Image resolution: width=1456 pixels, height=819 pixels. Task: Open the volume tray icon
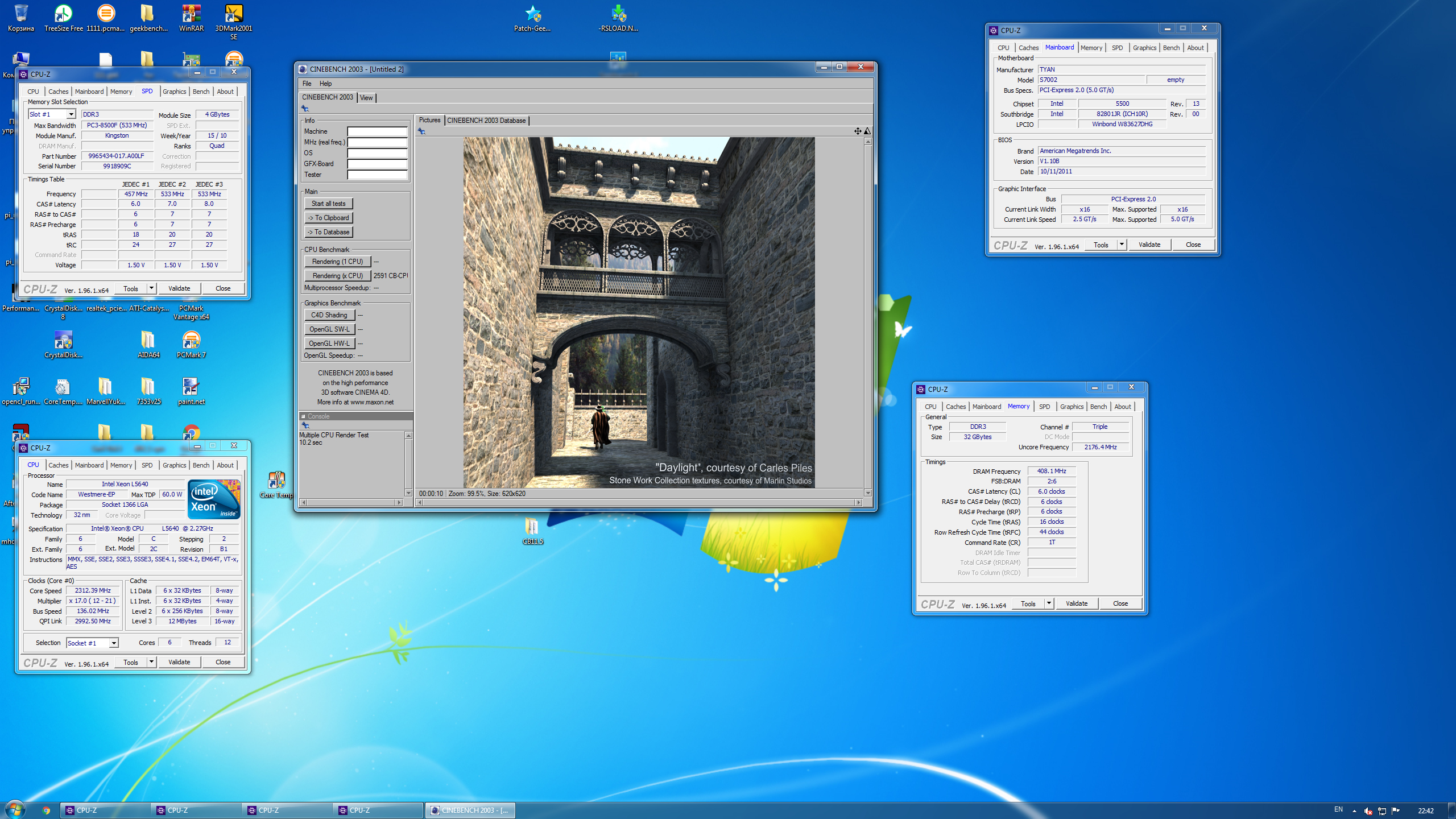1368,811
